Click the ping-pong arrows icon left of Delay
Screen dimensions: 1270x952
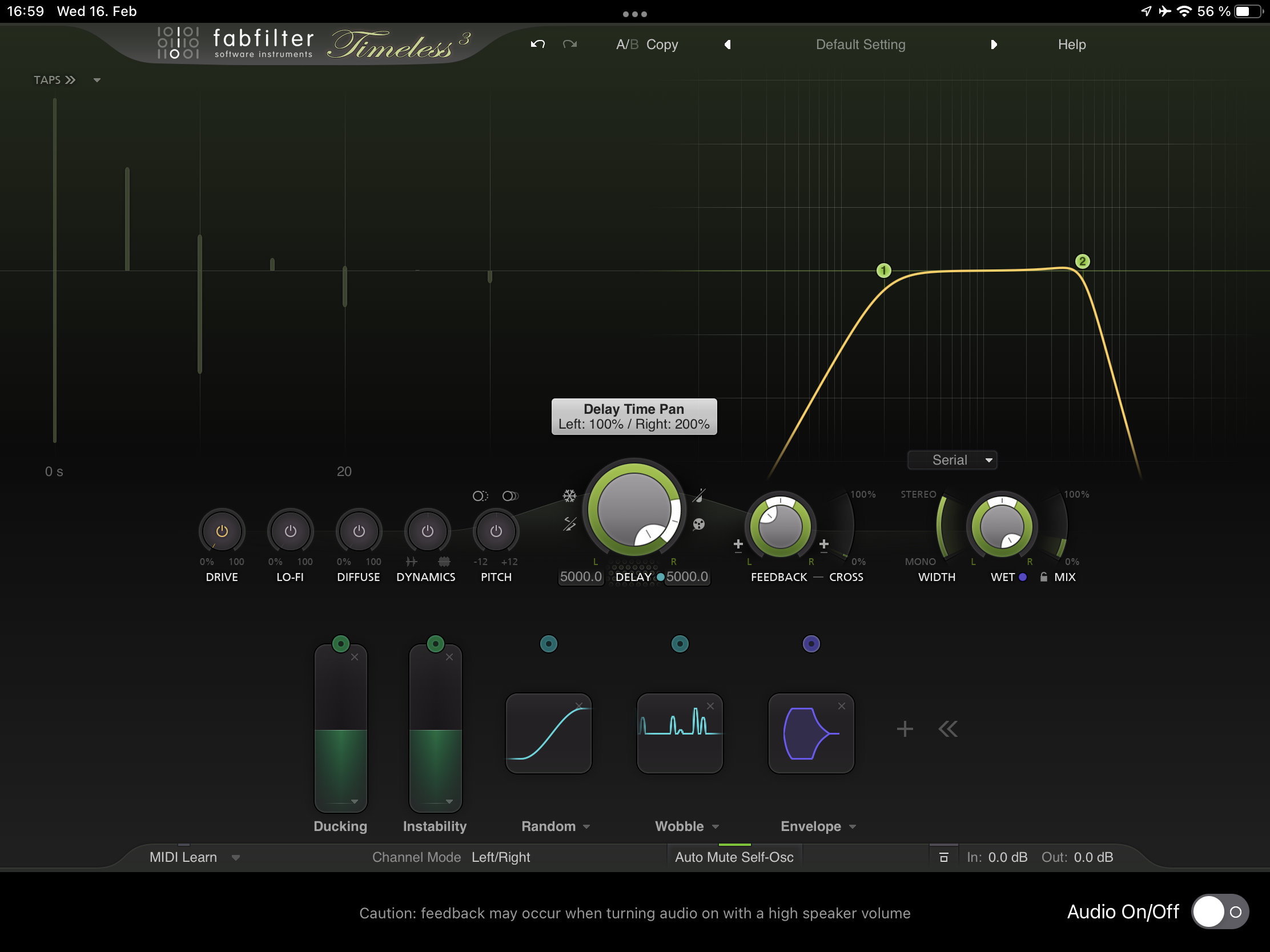click(x=569, y=524)
